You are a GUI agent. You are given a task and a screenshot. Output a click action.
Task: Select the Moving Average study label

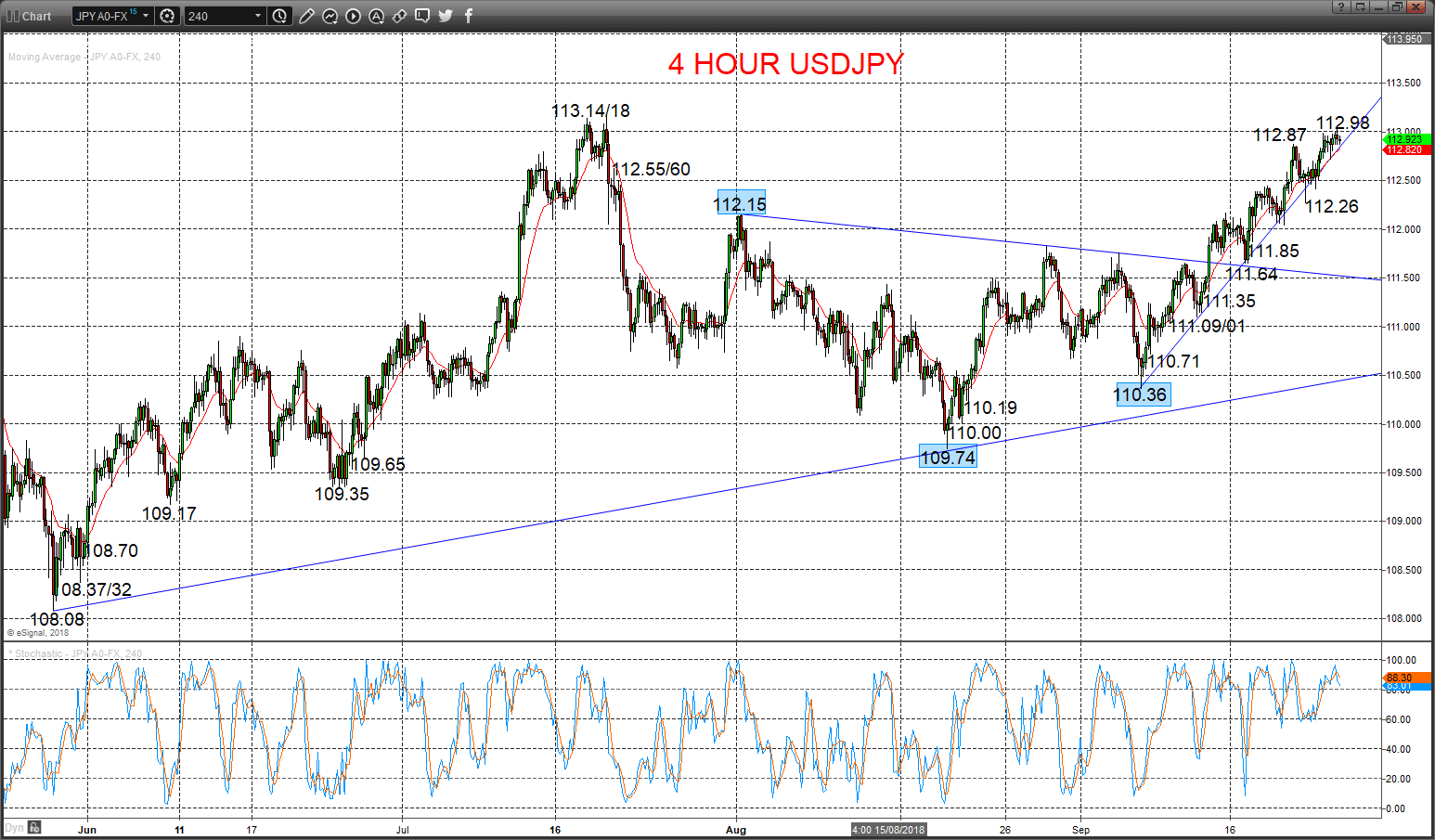pos(84,57)
